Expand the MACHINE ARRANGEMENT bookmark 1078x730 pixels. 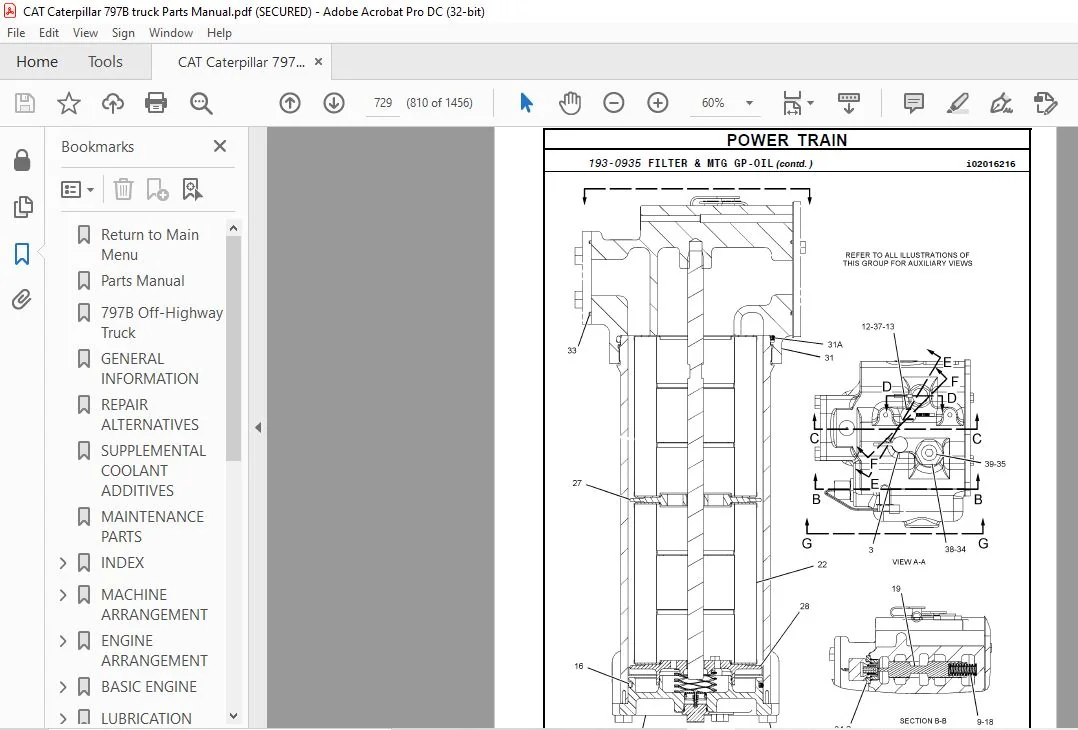(63, 595)
